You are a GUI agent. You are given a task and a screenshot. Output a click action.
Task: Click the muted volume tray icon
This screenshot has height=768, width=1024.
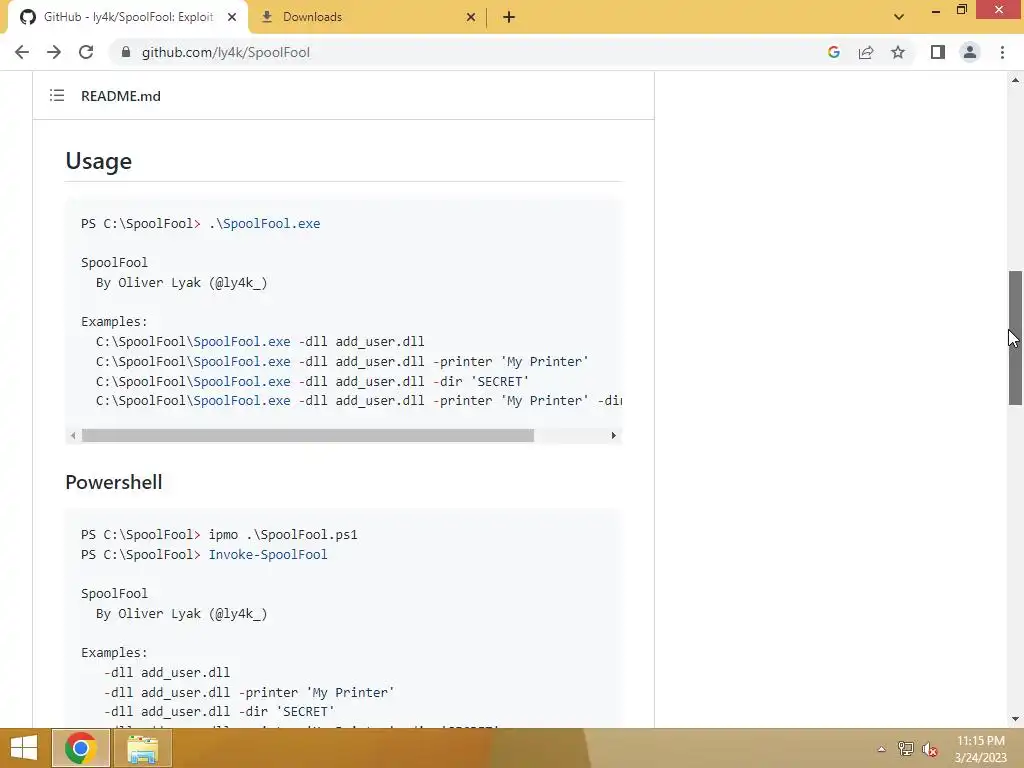click(929, 749)
